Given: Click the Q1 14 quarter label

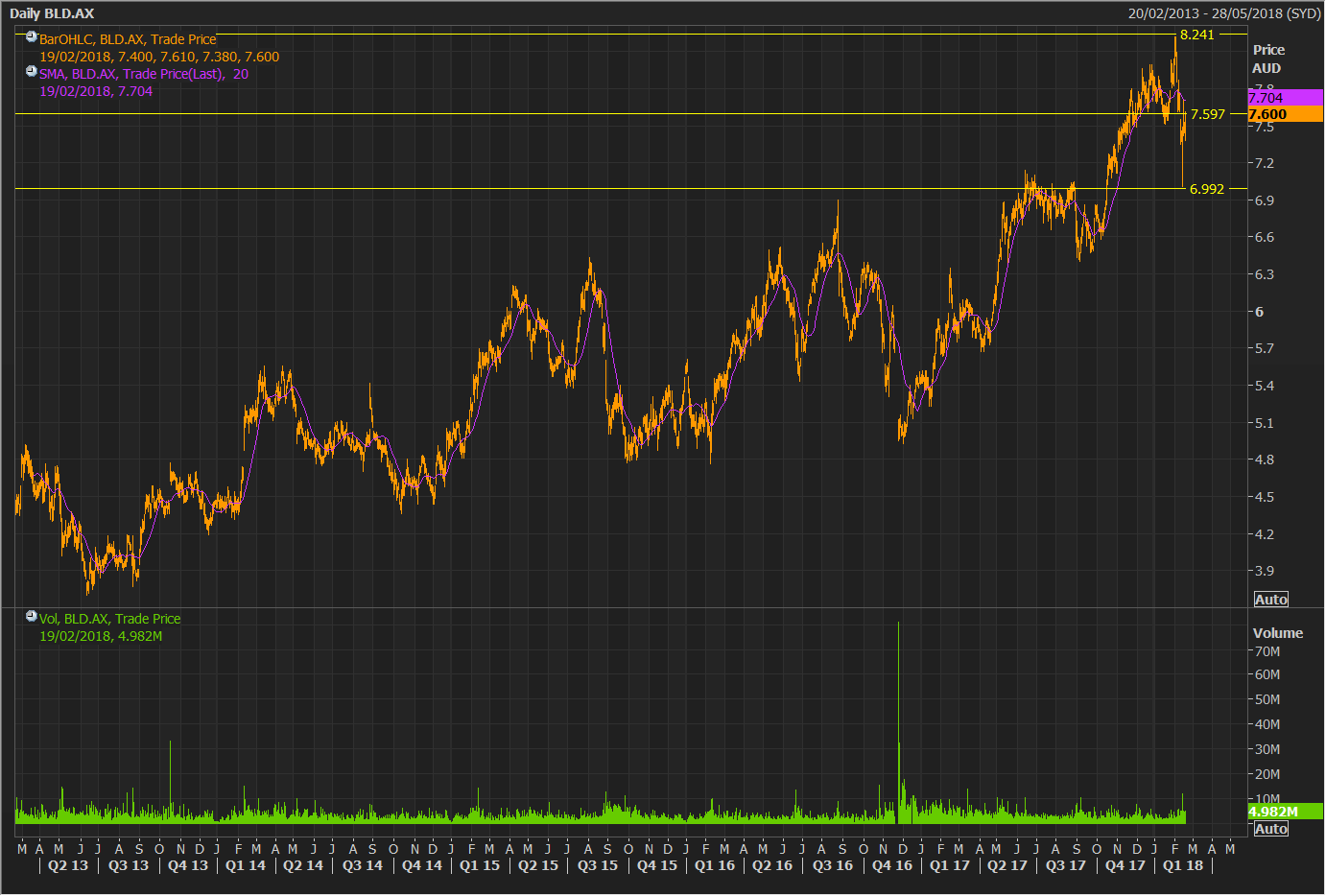Looking at the screenshot, I should coord(246,865).
